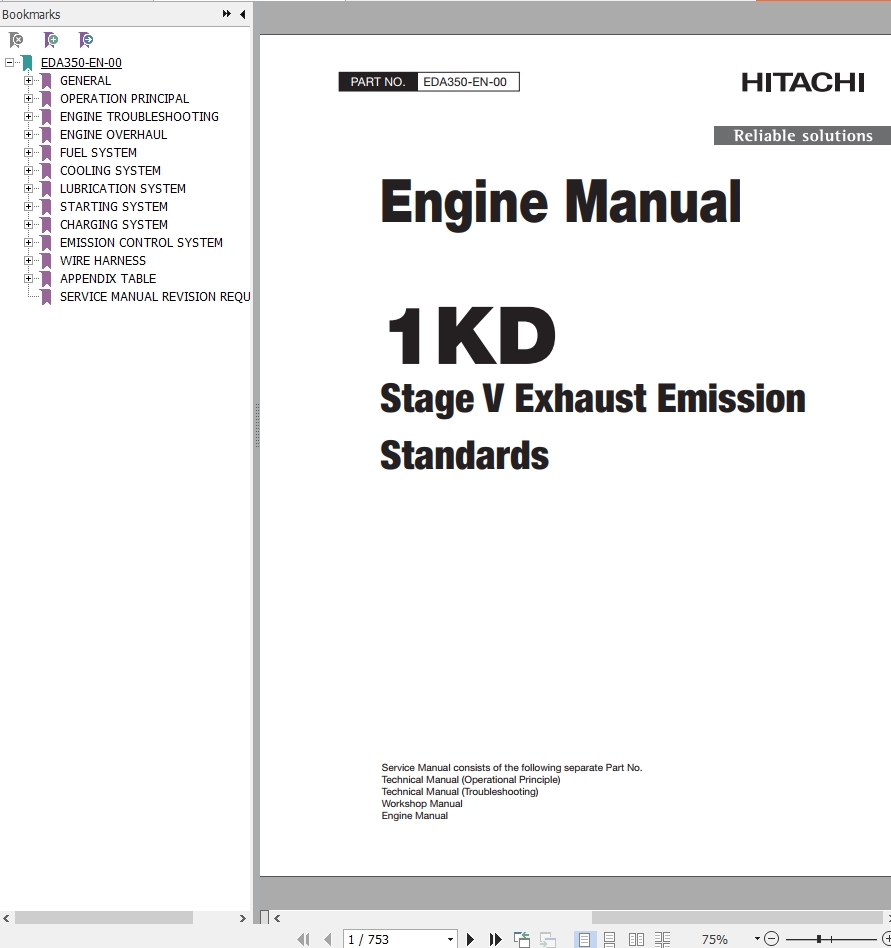Select two-page facing layout mode

(x=636, y=939)
